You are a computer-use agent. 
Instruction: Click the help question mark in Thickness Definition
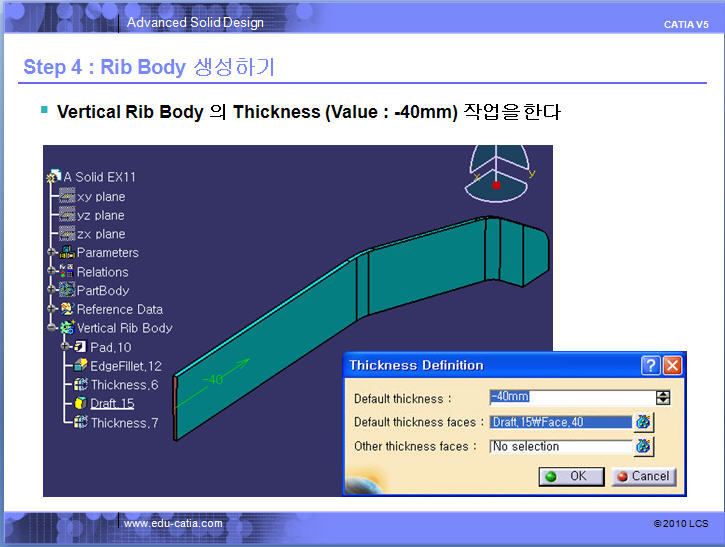click(x=651, y=365)
